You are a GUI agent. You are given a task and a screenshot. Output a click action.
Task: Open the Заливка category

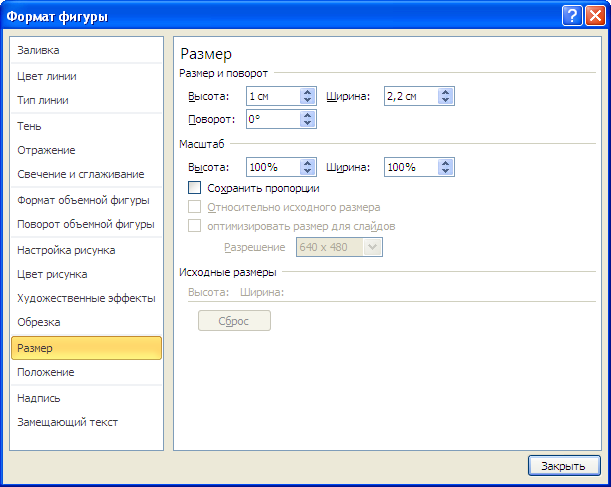38,50
